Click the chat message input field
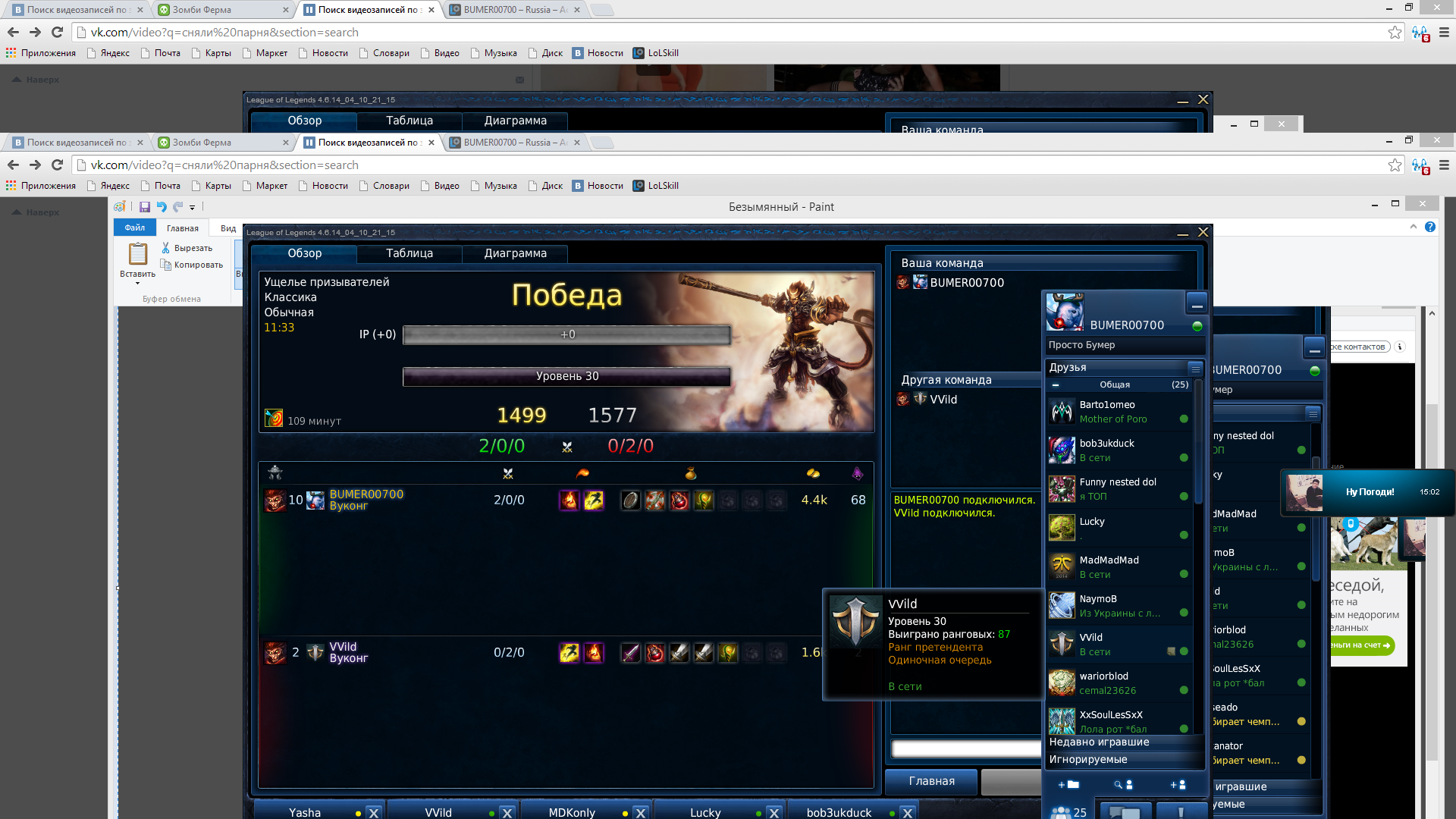The image size is (1456, 819). tap(966, 749)
